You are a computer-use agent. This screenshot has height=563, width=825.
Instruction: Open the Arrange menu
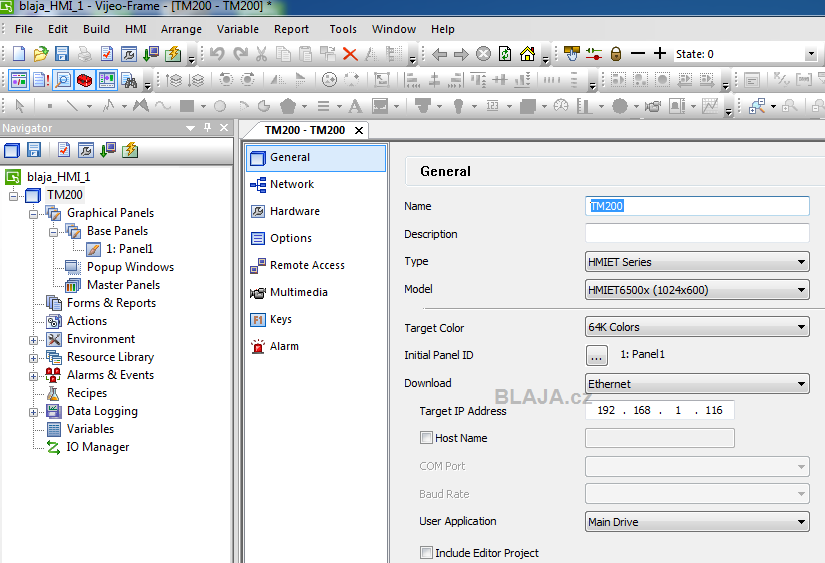(181, 29)
